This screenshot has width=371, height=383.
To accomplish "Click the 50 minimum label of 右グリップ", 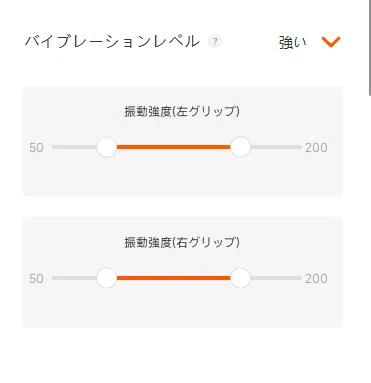I will coord(36,278).
